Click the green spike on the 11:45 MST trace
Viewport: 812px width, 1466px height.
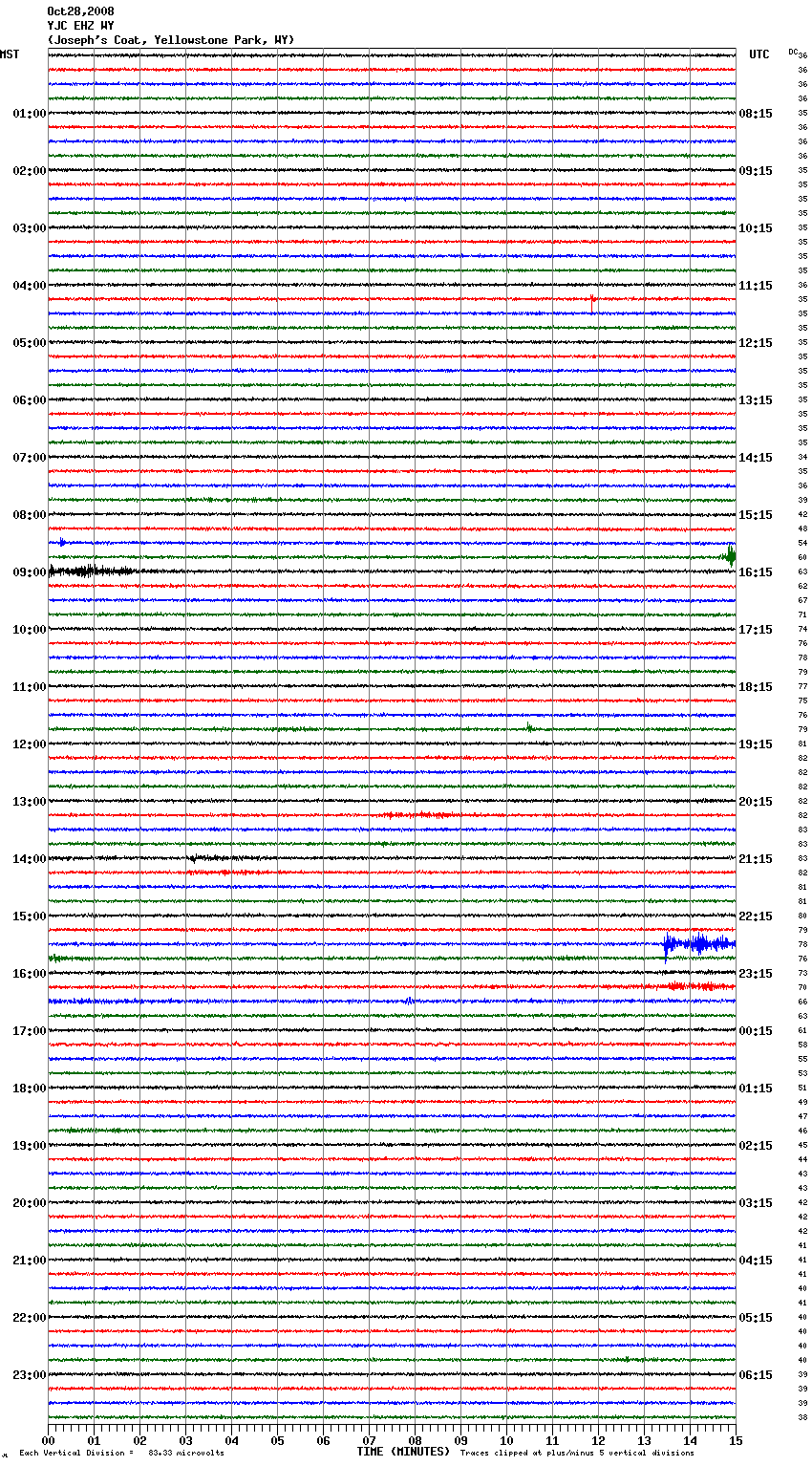coord(528,727)
